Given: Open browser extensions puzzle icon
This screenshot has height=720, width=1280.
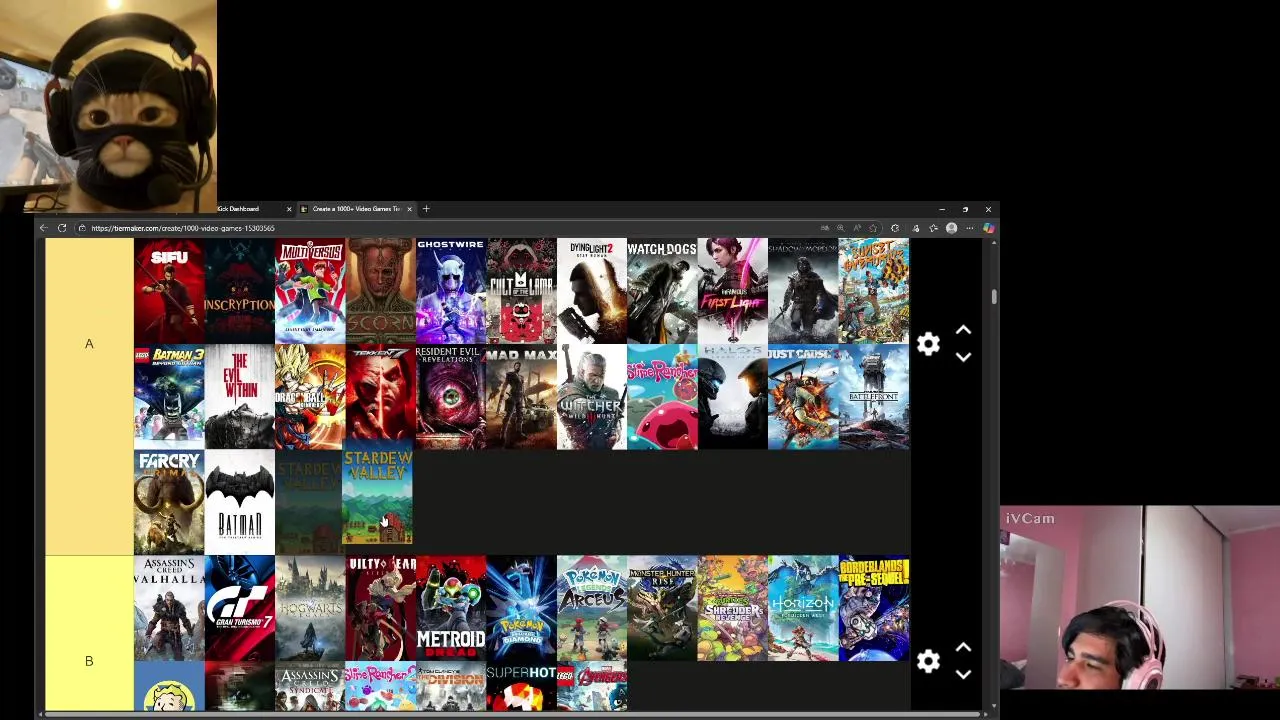Looking at the screenshot, I should (x=895, y=228).
